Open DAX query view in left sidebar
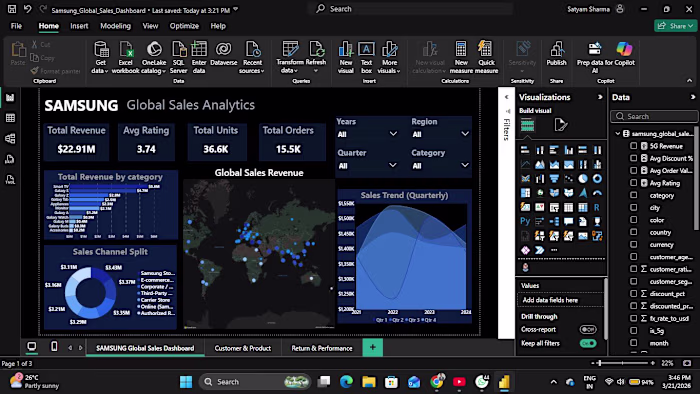 (10, 159)
